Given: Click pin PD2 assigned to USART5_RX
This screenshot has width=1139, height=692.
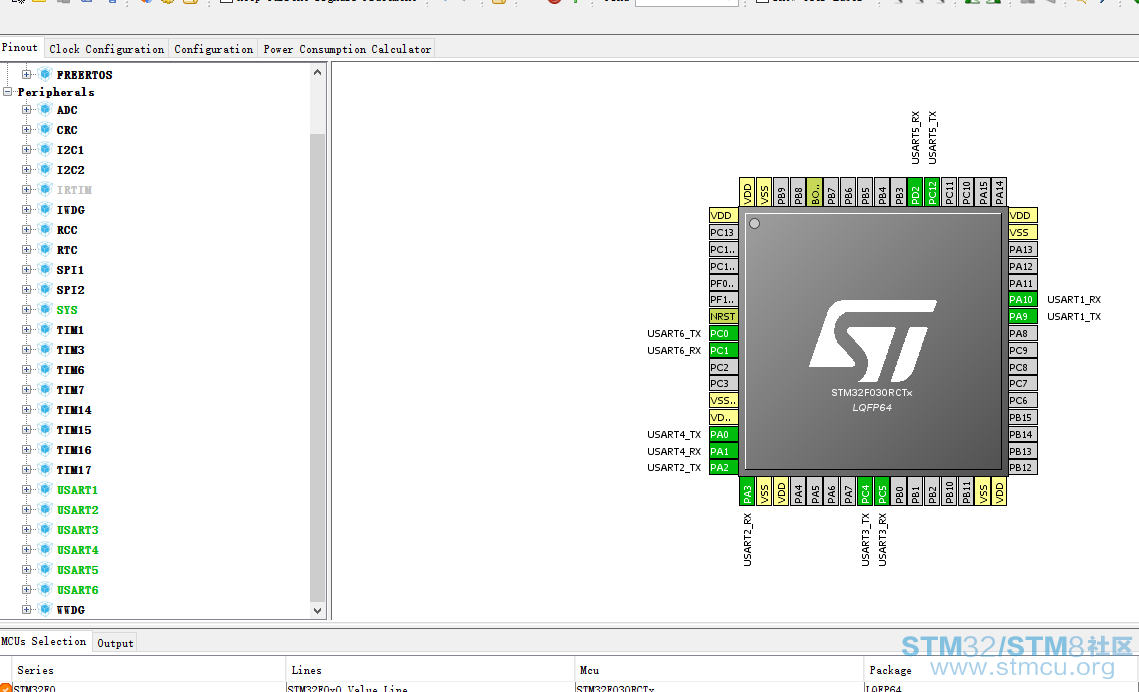Looking at the screenshot, I should (x=915, y=192).
